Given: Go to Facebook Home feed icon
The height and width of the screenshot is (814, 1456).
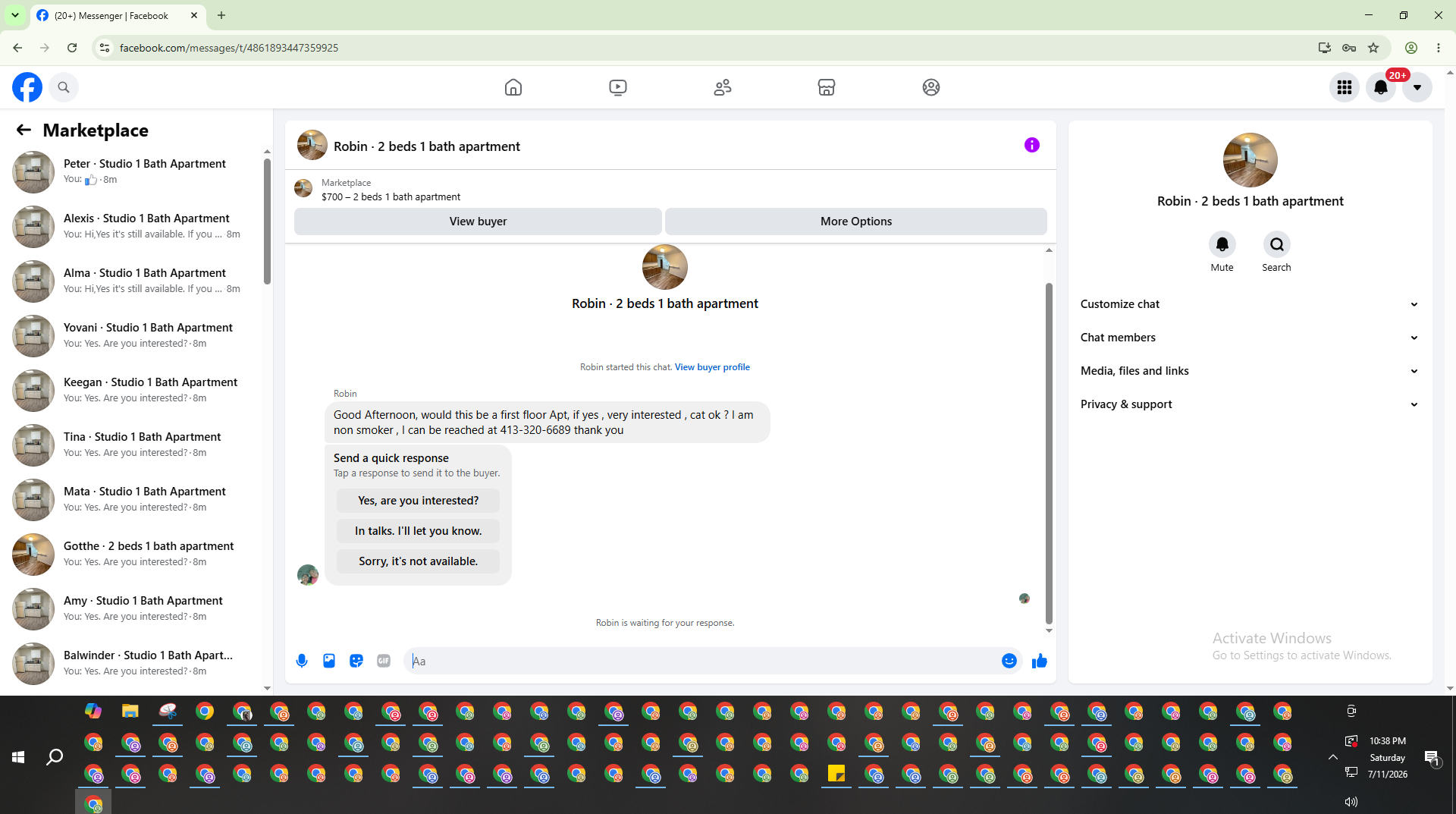Looking at the screenshot, I should pyautogui.click(x=513, y=87).
